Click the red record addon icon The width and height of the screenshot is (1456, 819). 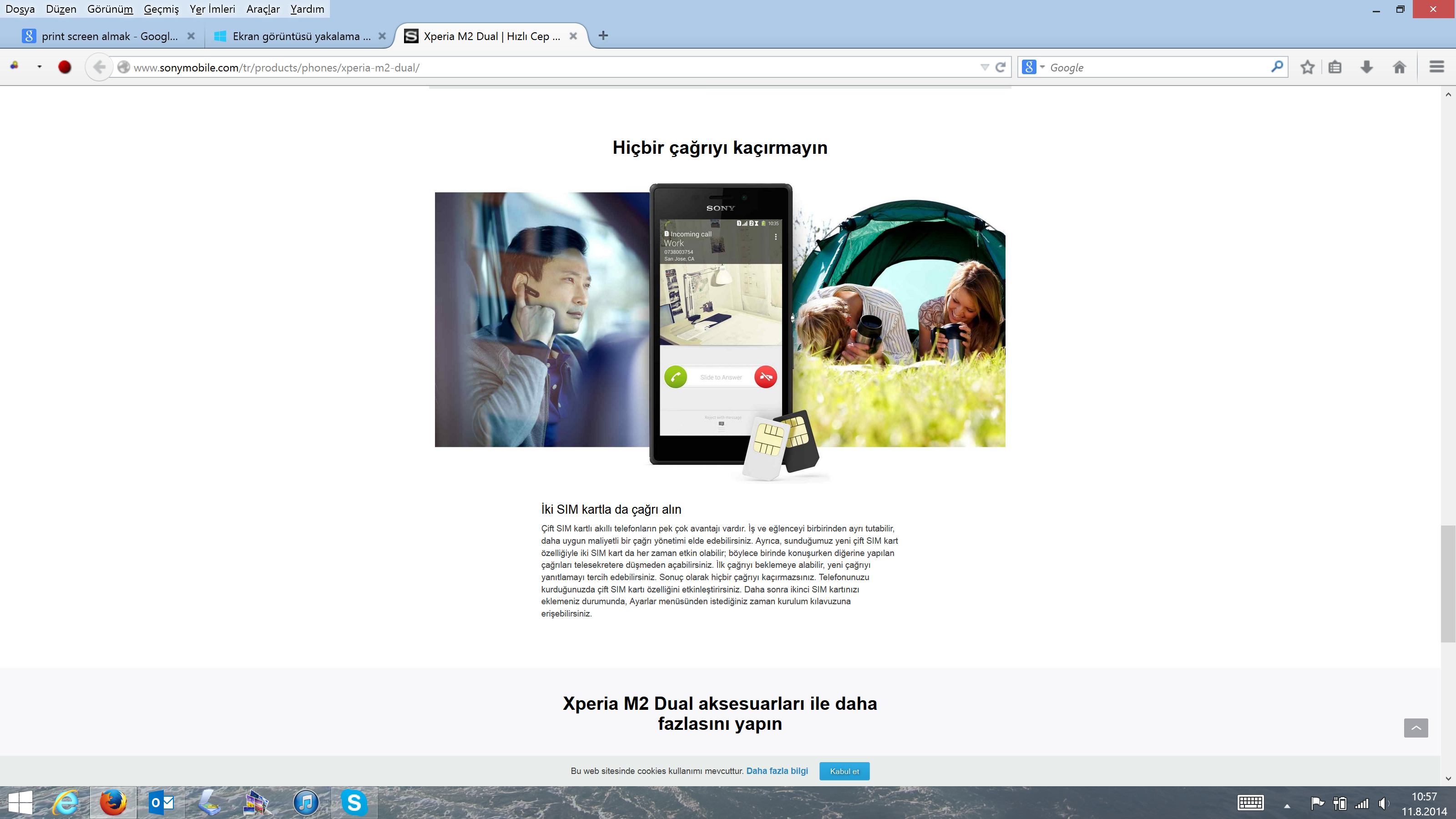[x=65, y=67]
